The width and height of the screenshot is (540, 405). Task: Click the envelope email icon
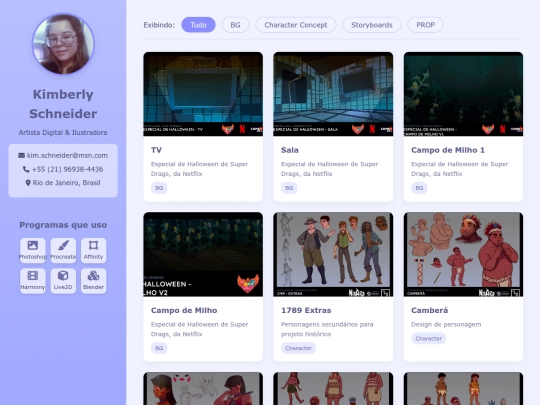pyautogui.click(x=21, y=155)
